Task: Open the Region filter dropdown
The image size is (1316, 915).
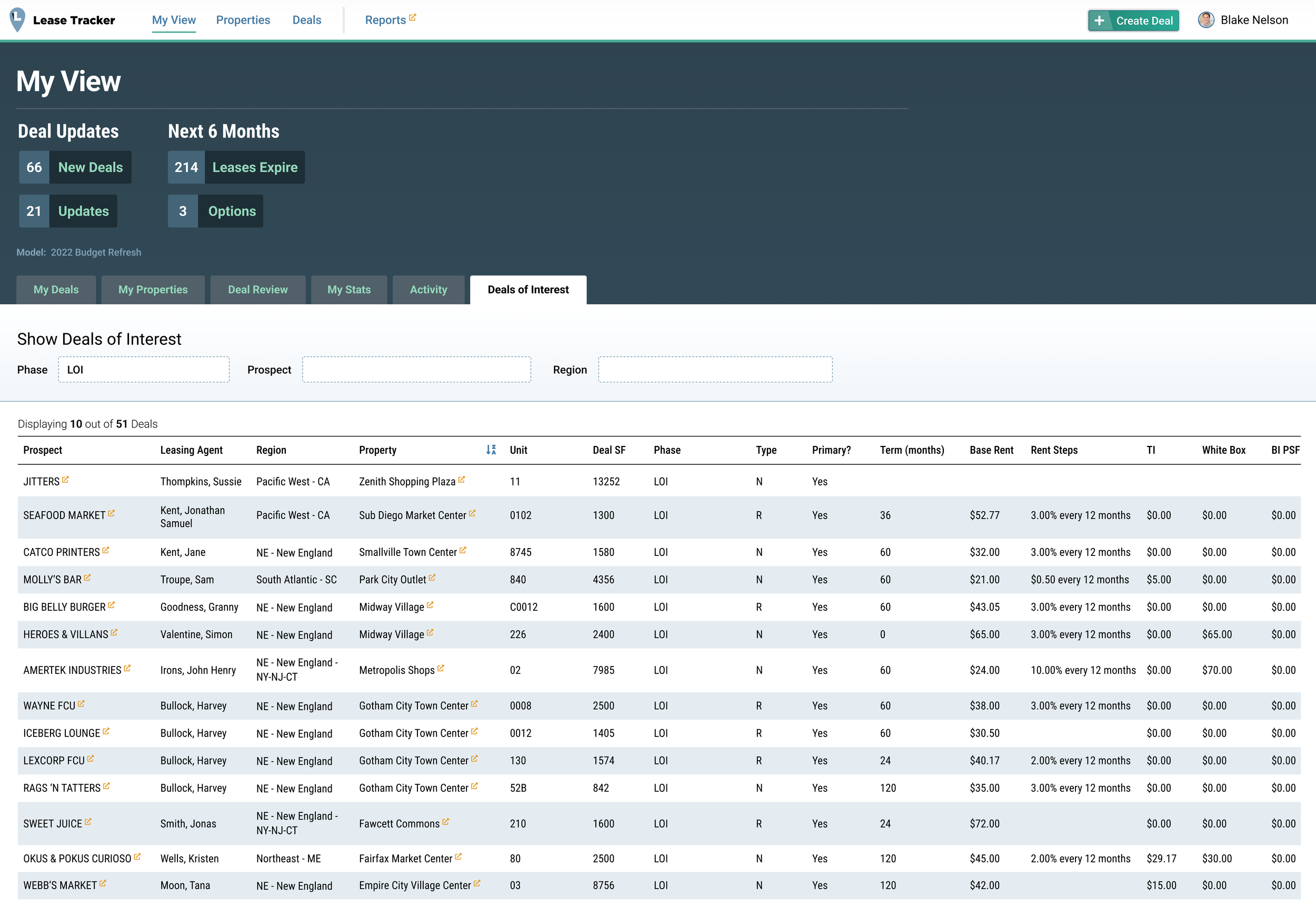Action: click(715, 370)
